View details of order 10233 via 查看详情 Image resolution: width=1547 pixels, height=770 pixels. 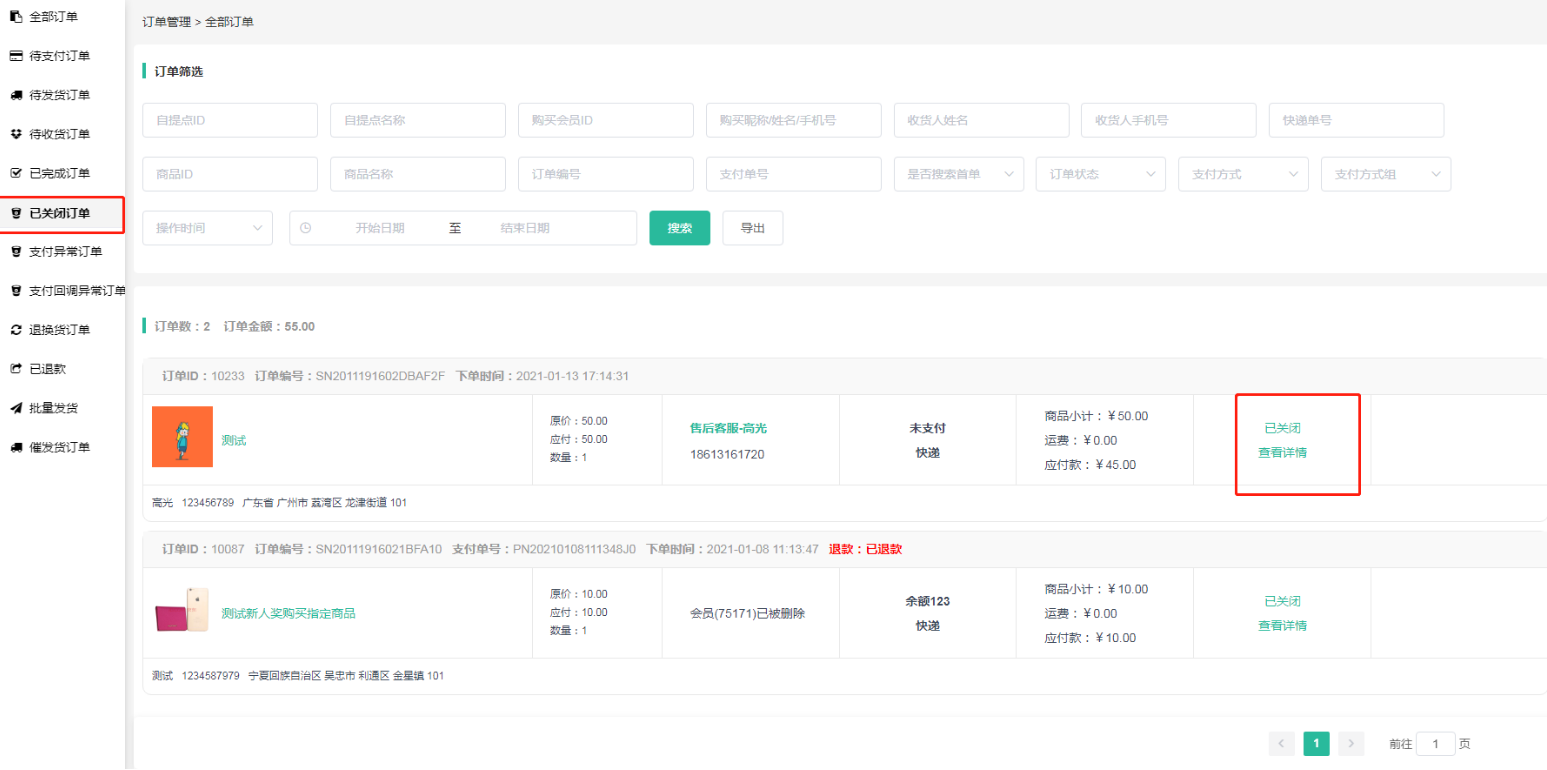(1282, 452)
